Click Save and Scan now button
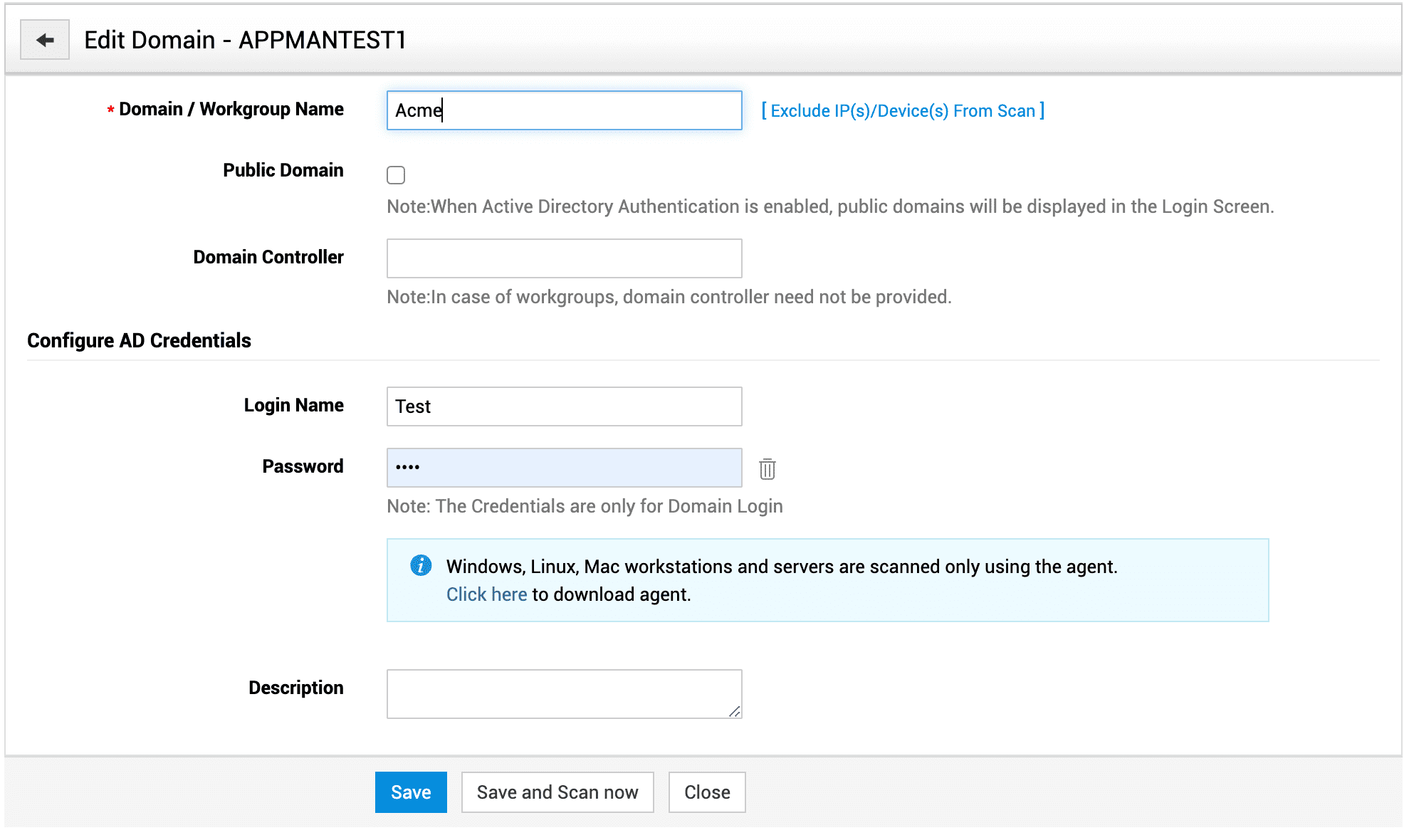Image resolution: width=1404 pixels, height=840 pixels. pos(557,792)
